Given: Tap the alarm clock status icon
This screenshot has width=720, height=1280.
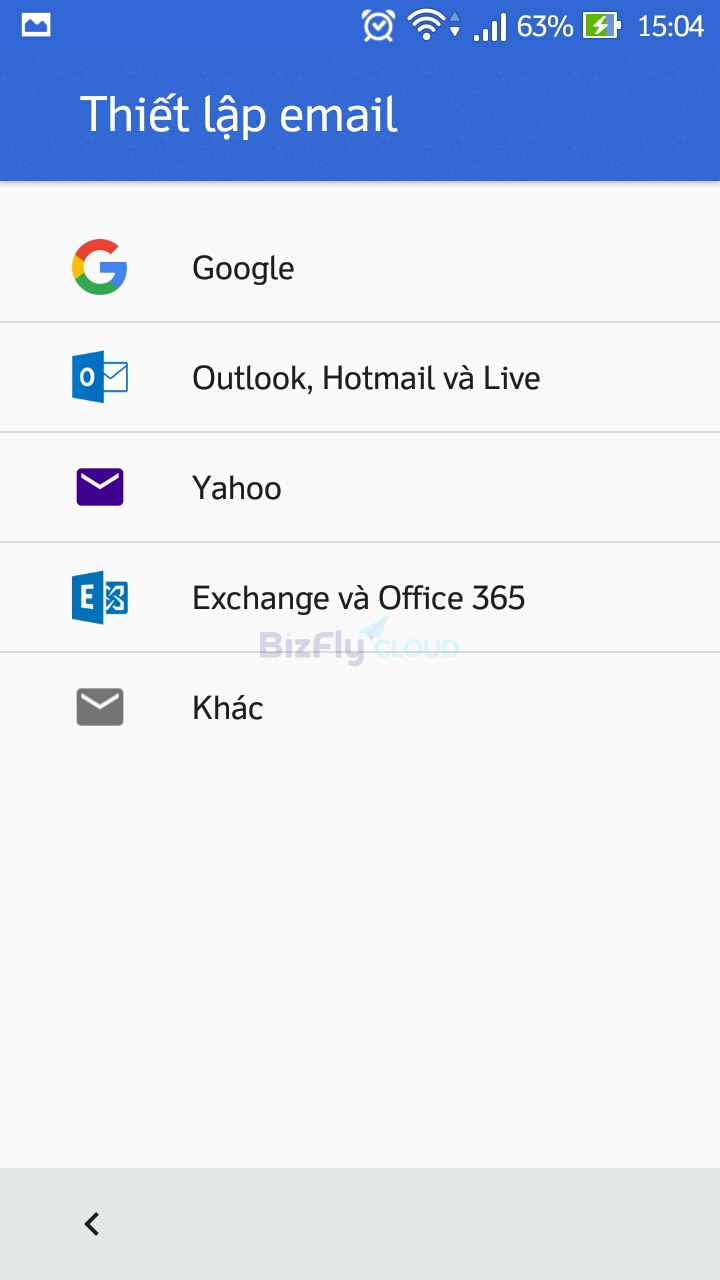Looking at the screenshot, I should pos(378,25).
